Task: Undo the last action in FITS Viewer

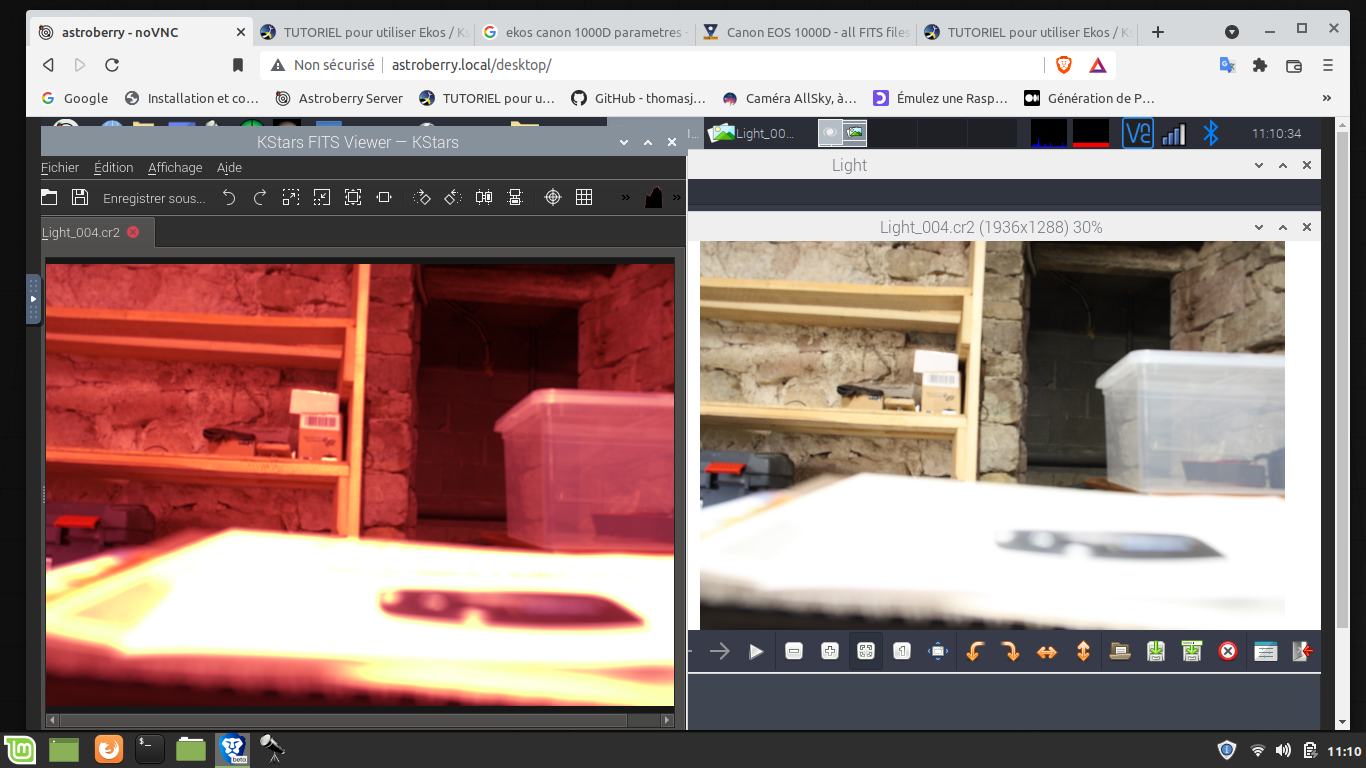Action: (229, 198)
